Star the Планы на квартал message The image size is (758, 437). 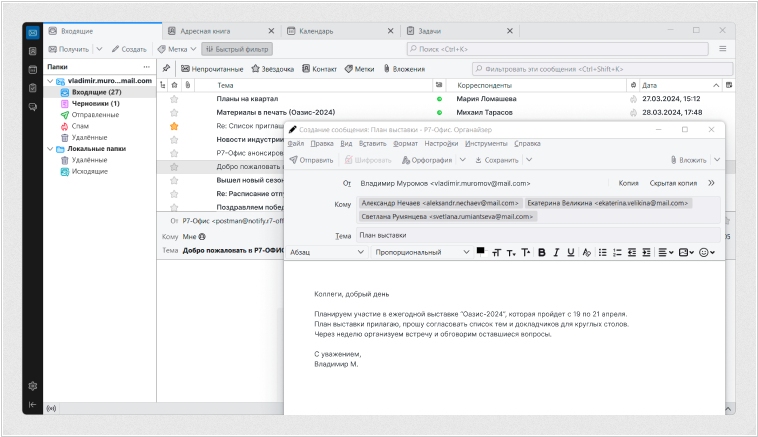[x=174, y=100]
